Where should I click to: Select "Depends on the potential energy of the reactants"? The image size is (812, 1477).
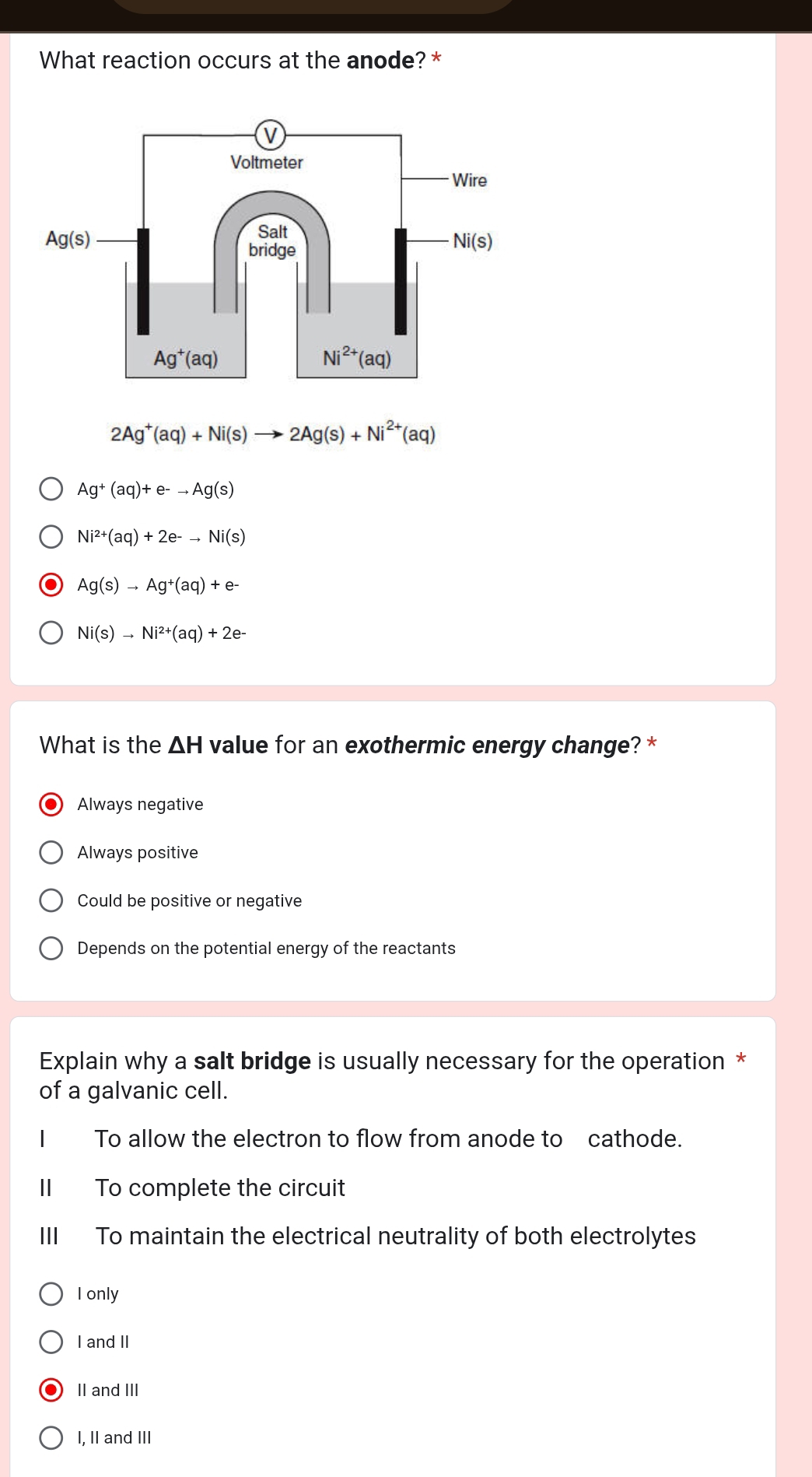tap(52, 948)
